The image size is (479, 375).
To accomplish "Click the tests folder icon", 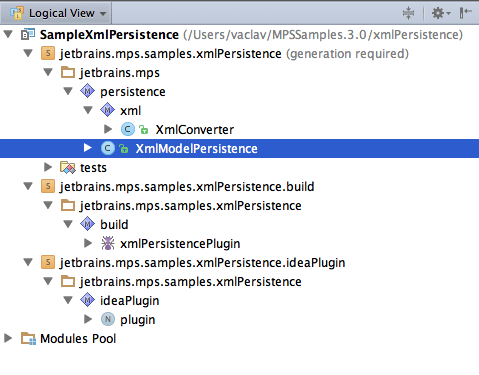I will point(68,167).
